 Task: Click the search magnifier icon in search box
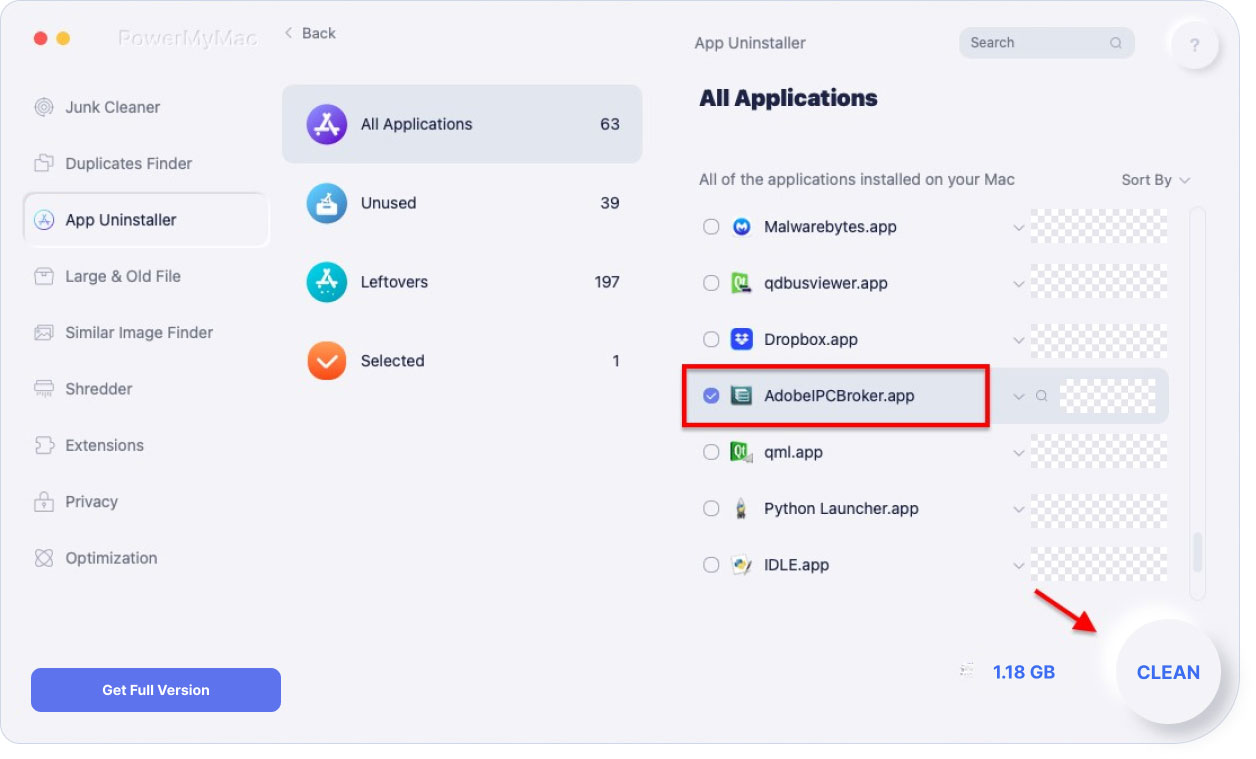(x=1116, y=43)
